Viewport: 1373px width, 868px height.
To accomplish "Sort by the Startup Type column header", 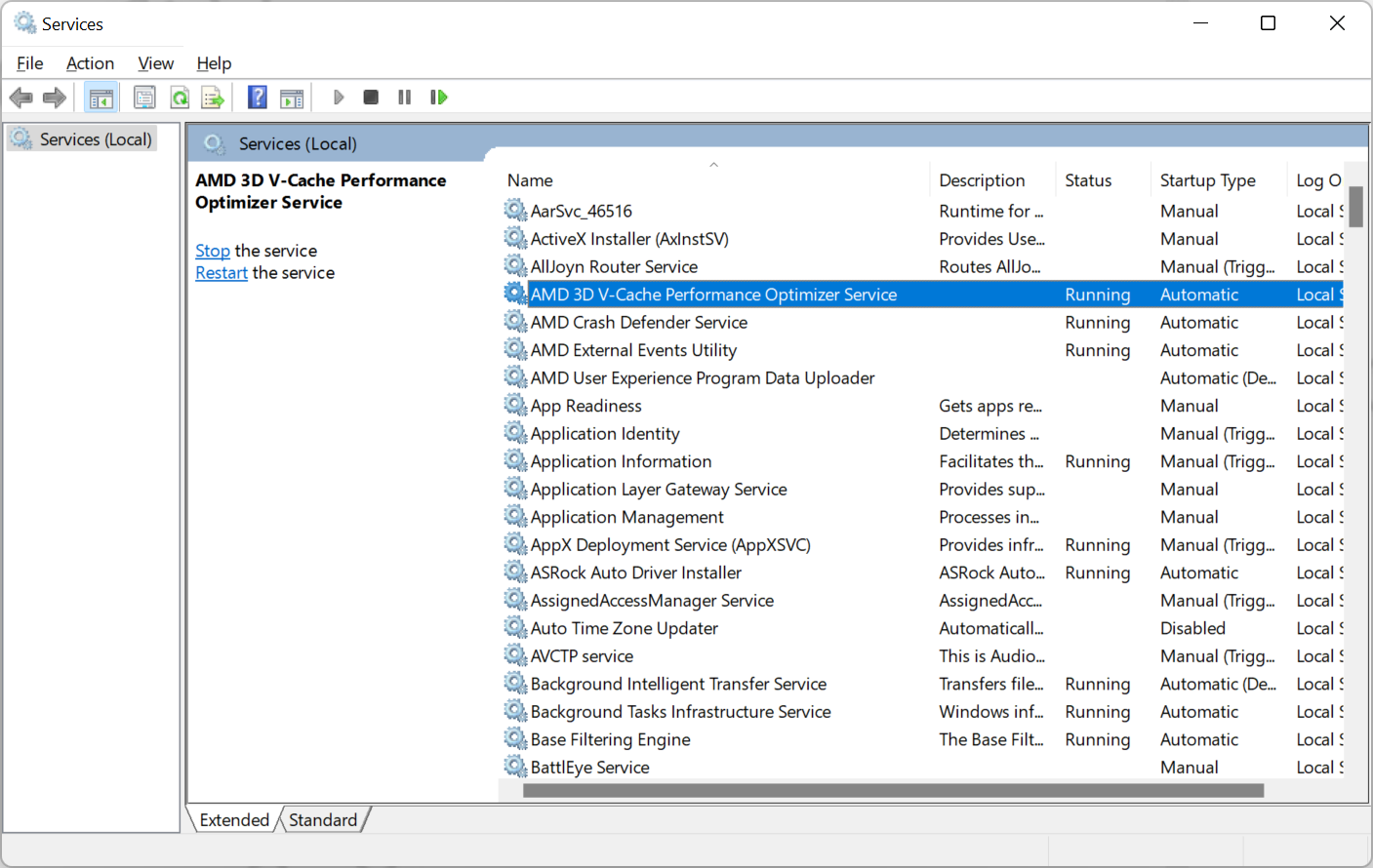I will [1207, 180].
